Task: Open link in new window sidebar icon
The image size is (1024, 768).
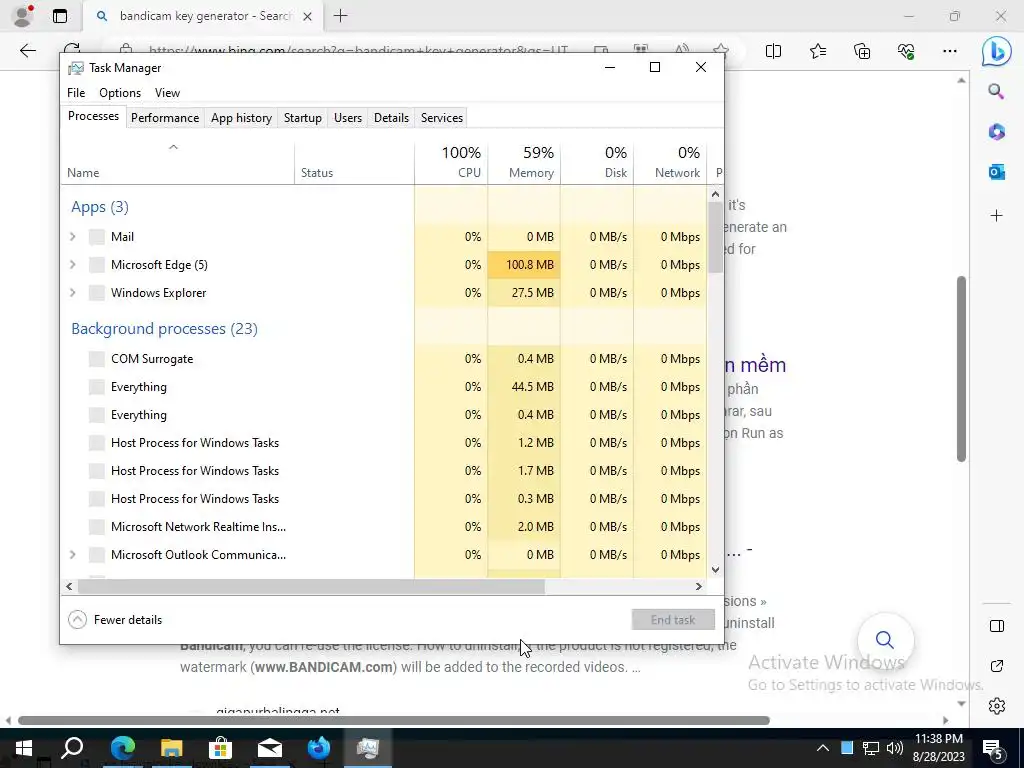Action: pos(997,666)
